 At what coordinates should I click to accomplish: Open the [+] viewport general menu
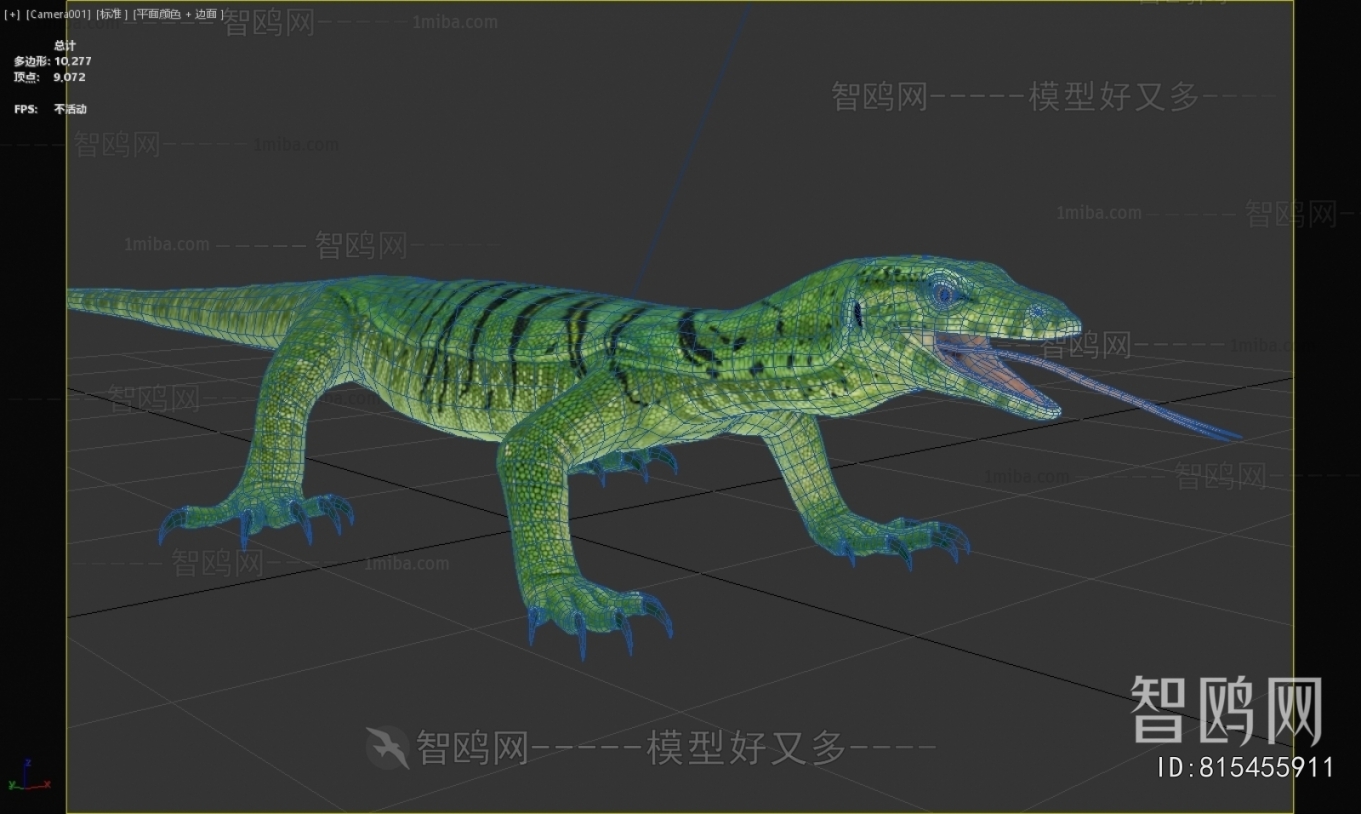(x=12, y=14)
